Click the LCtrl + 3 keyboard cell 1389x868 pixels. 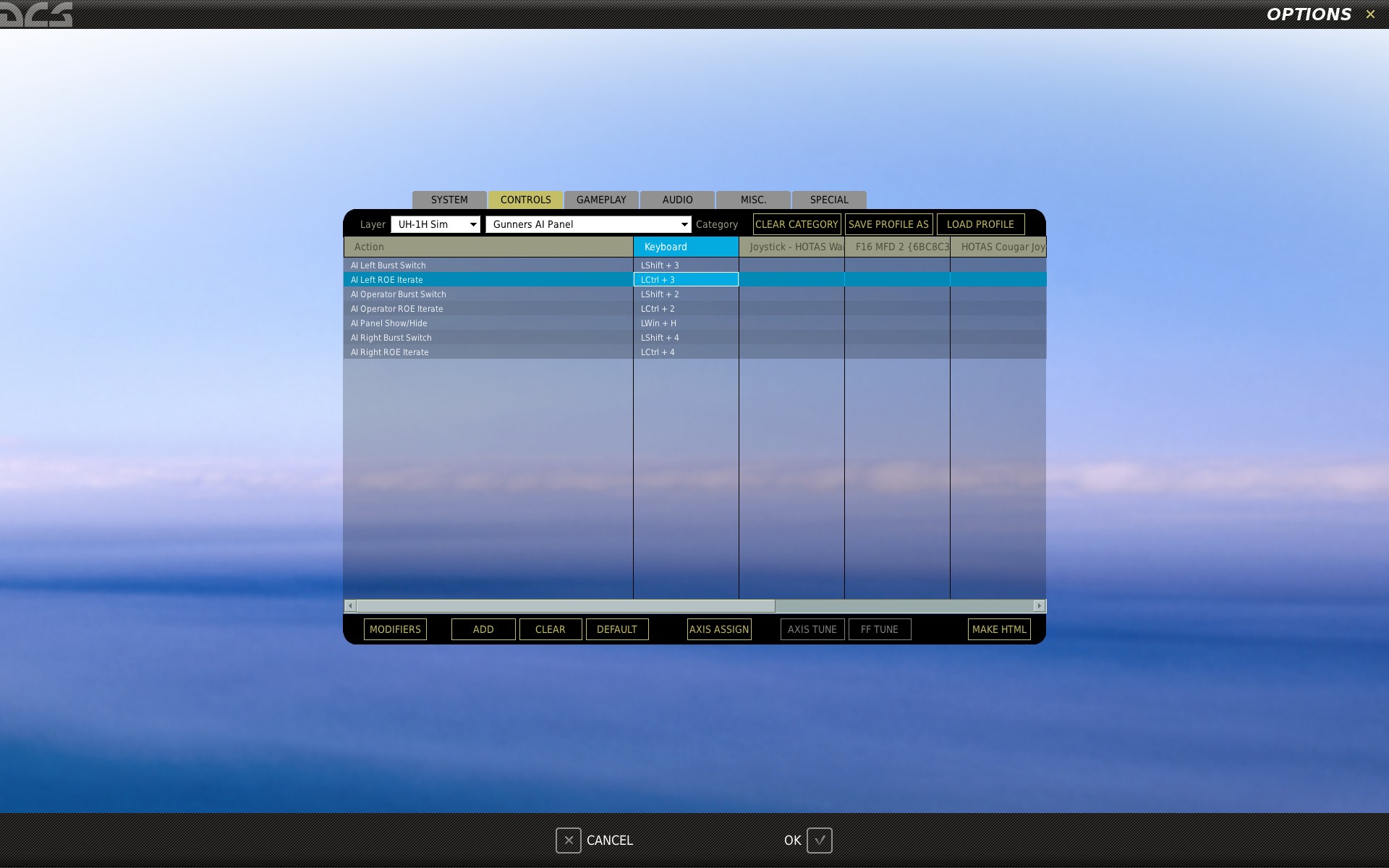(686, 280)
